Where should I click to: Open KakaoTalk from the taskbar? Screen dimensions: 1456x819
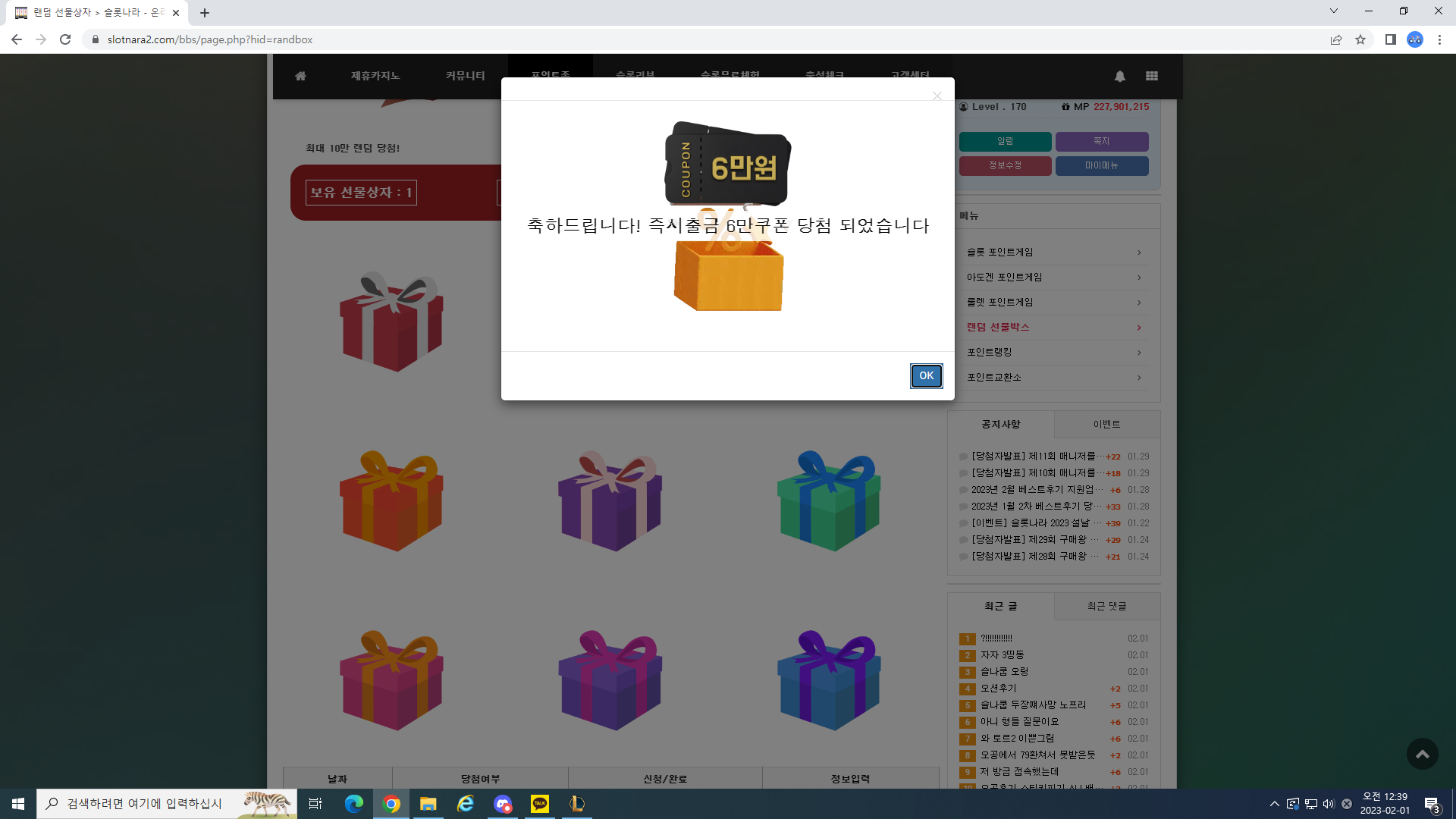[x=540, y=804]
